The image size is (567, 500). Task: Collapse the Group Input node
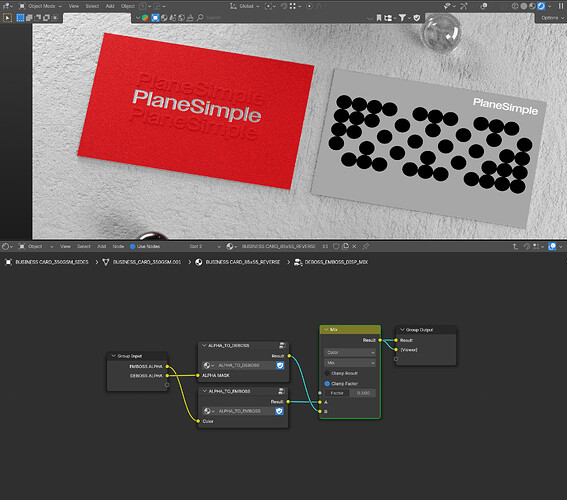click(113, 356)
